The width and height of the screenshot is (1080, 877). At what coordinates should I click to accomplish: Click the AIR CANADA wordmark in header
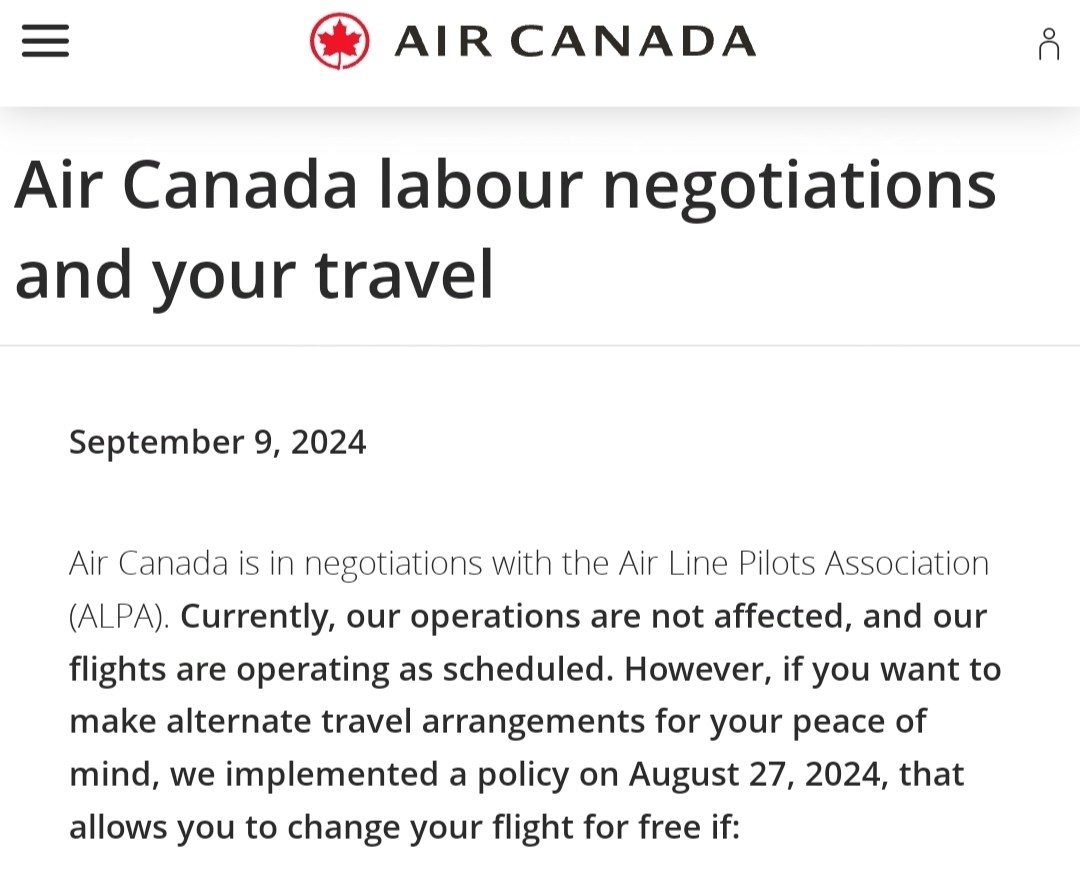tap(575, 42)
